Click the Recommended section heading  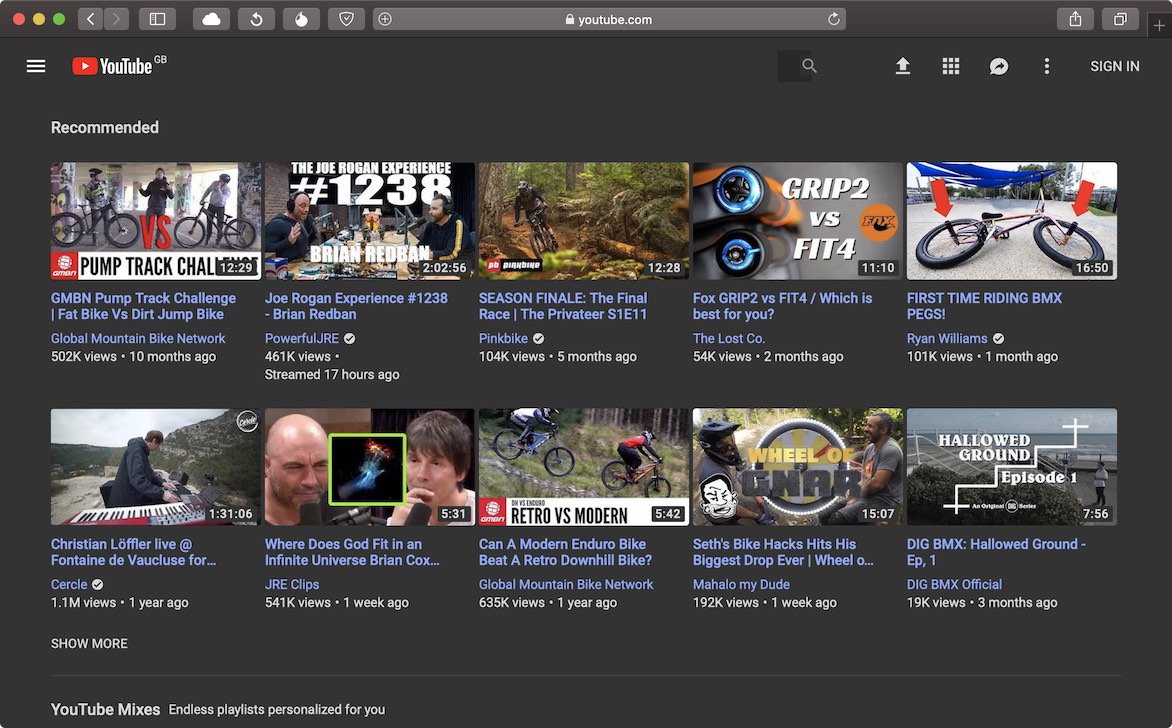[x=105, y=127]
